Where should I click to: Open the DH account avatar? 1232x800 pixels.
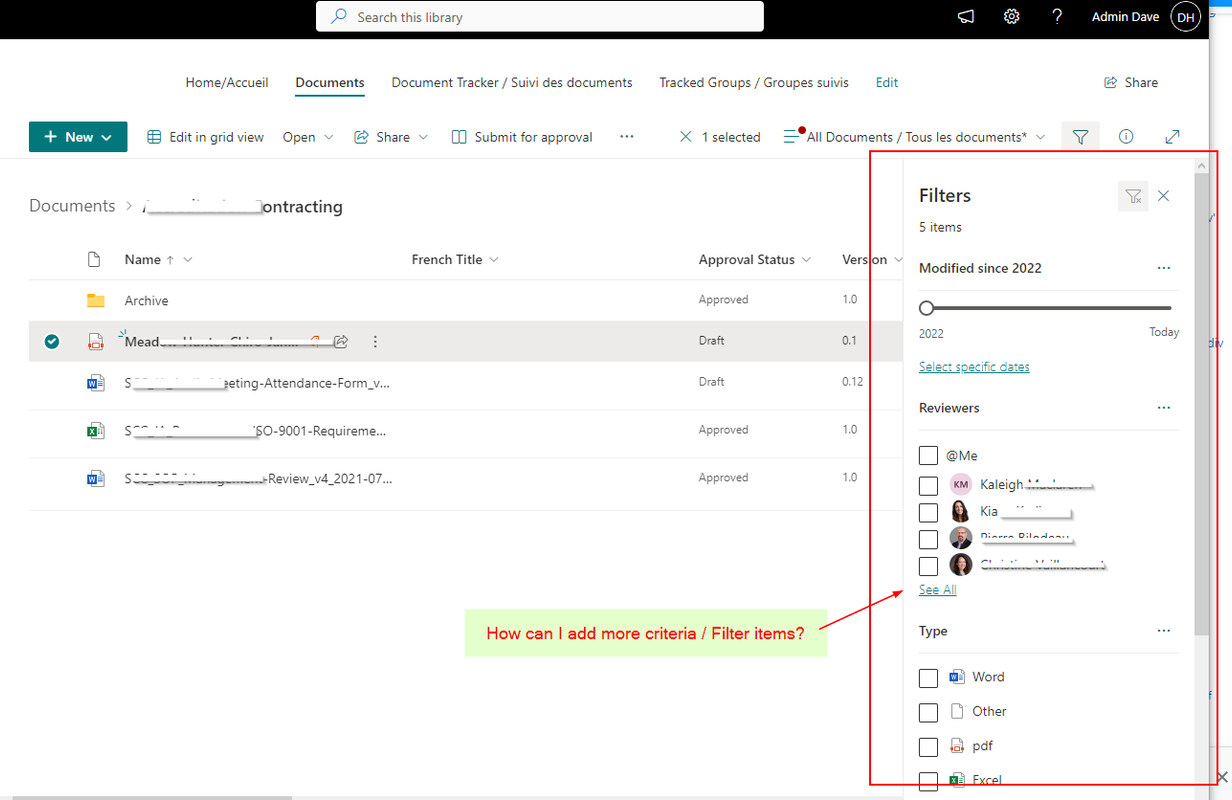click(x=1185, y=17)
